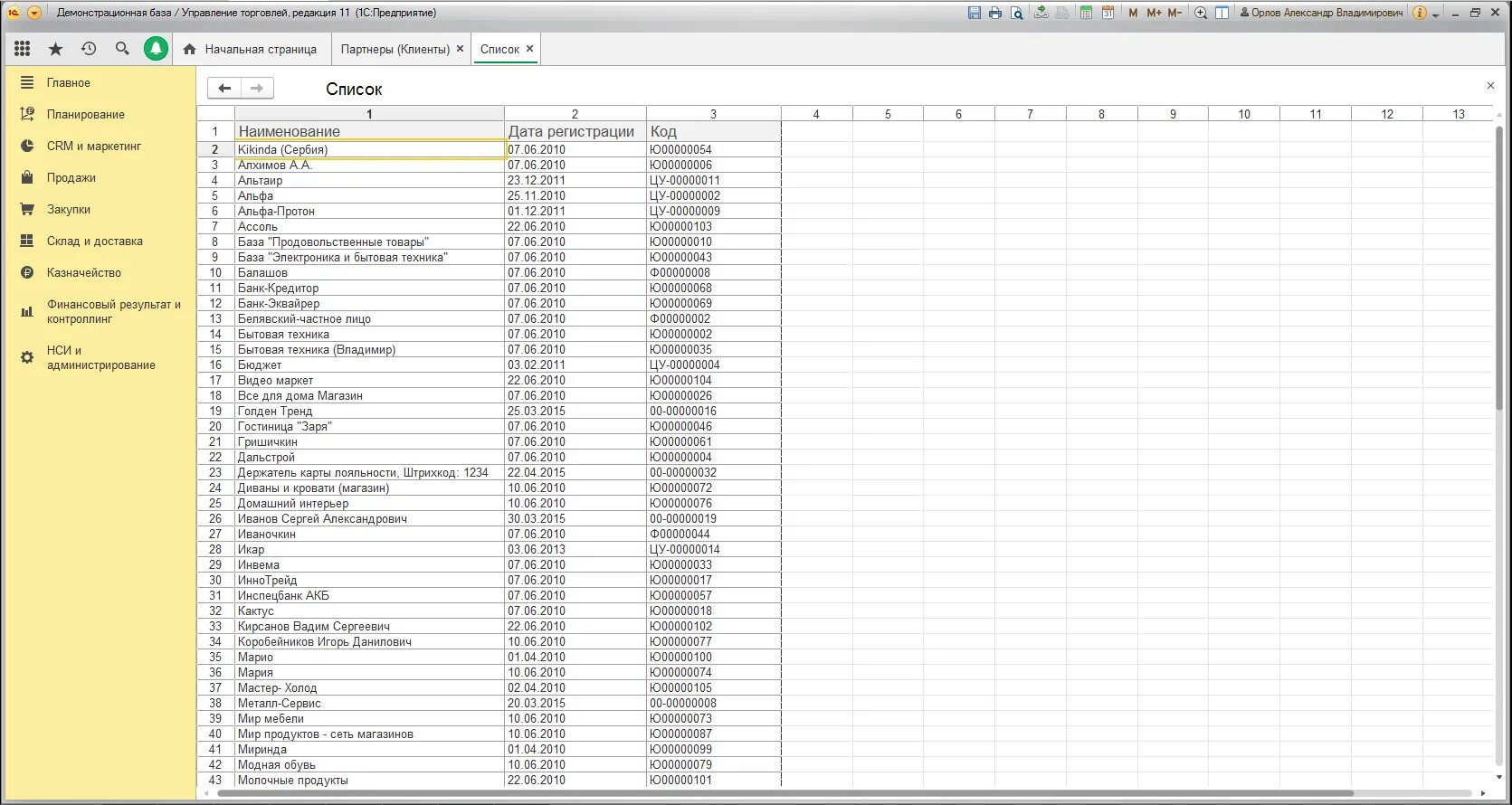This screenshot has height=805, width=1512.
Task: Select date cell 23.12.2011
Action: coord(575,180)
